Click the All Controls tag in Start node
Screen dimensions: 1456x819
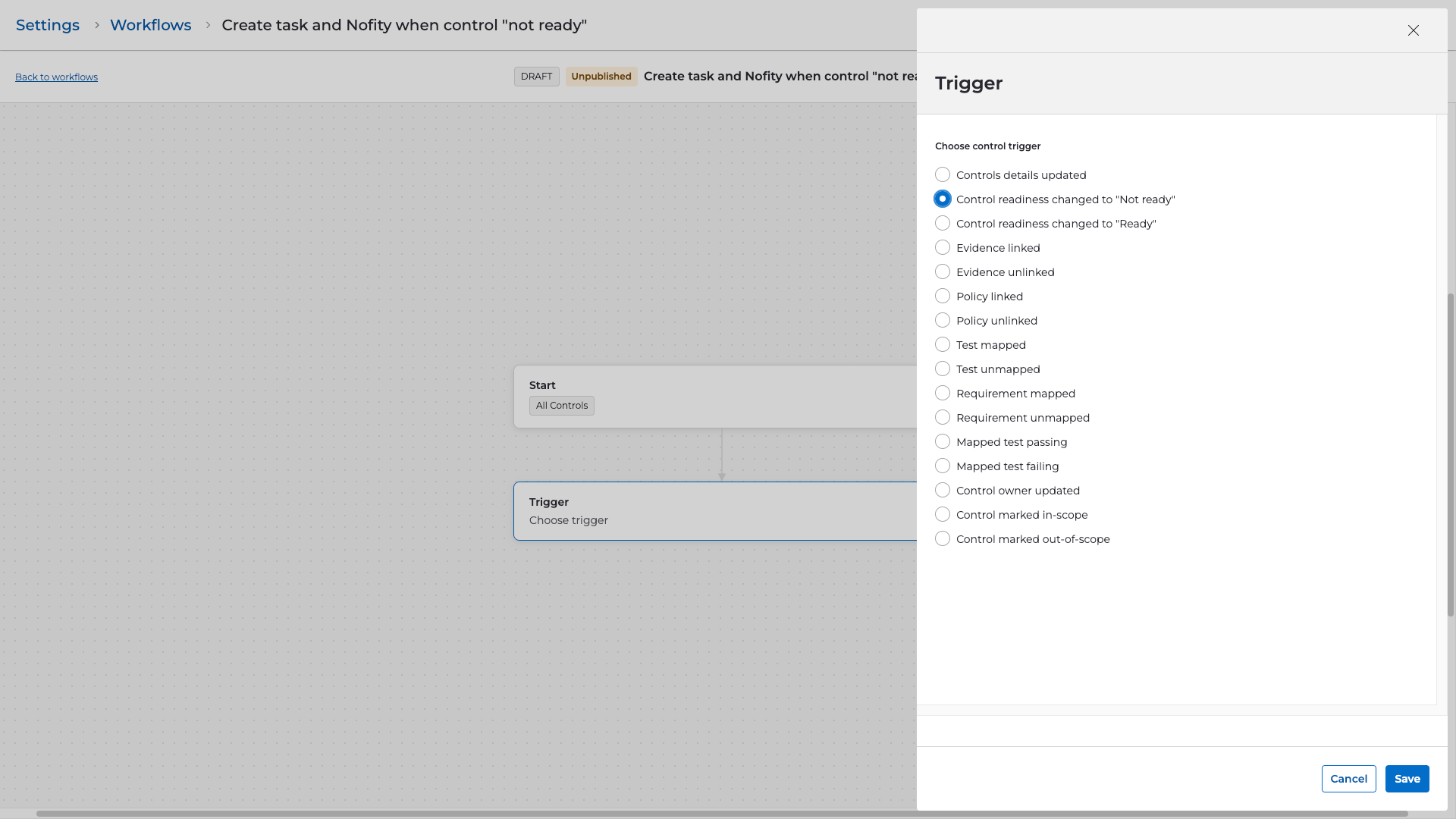pos(561,406)
